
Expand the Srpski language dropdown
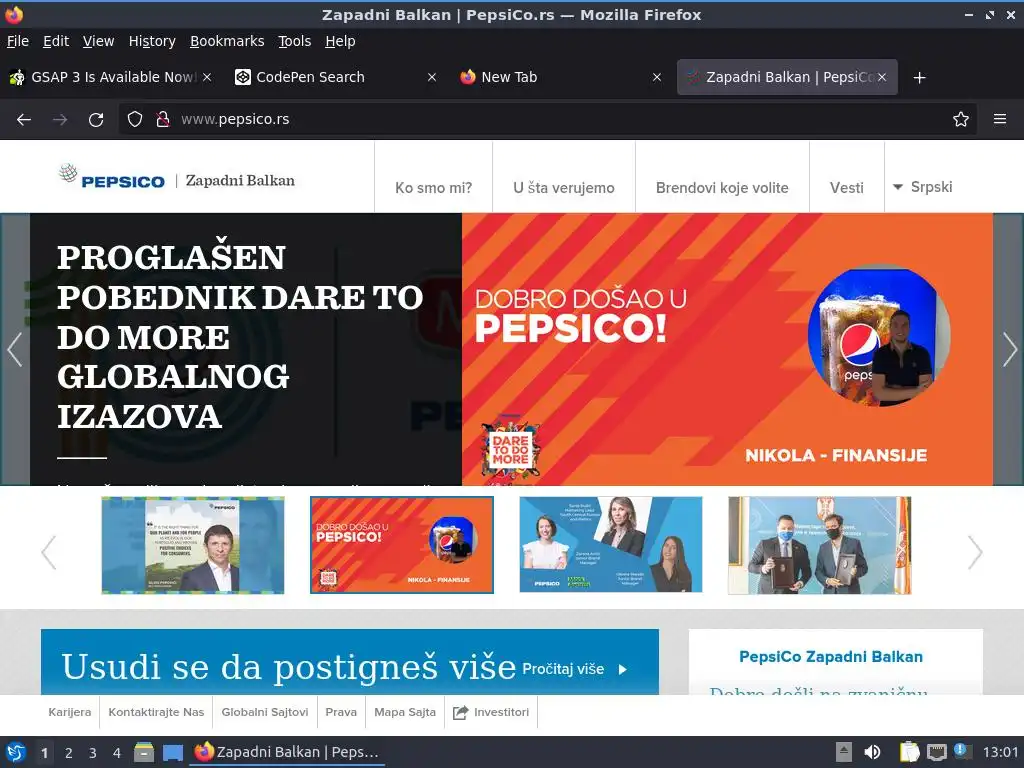pyautogui.click(x=922, y=187)
